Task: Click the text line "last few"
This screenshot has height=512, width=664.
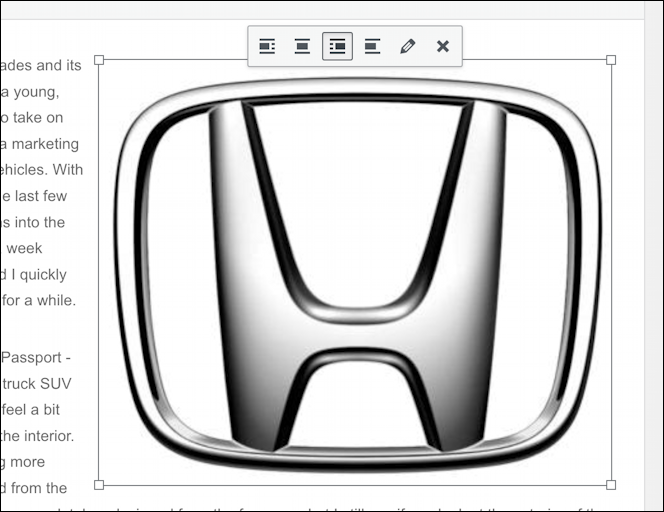Action: click(x=41, y=196)
